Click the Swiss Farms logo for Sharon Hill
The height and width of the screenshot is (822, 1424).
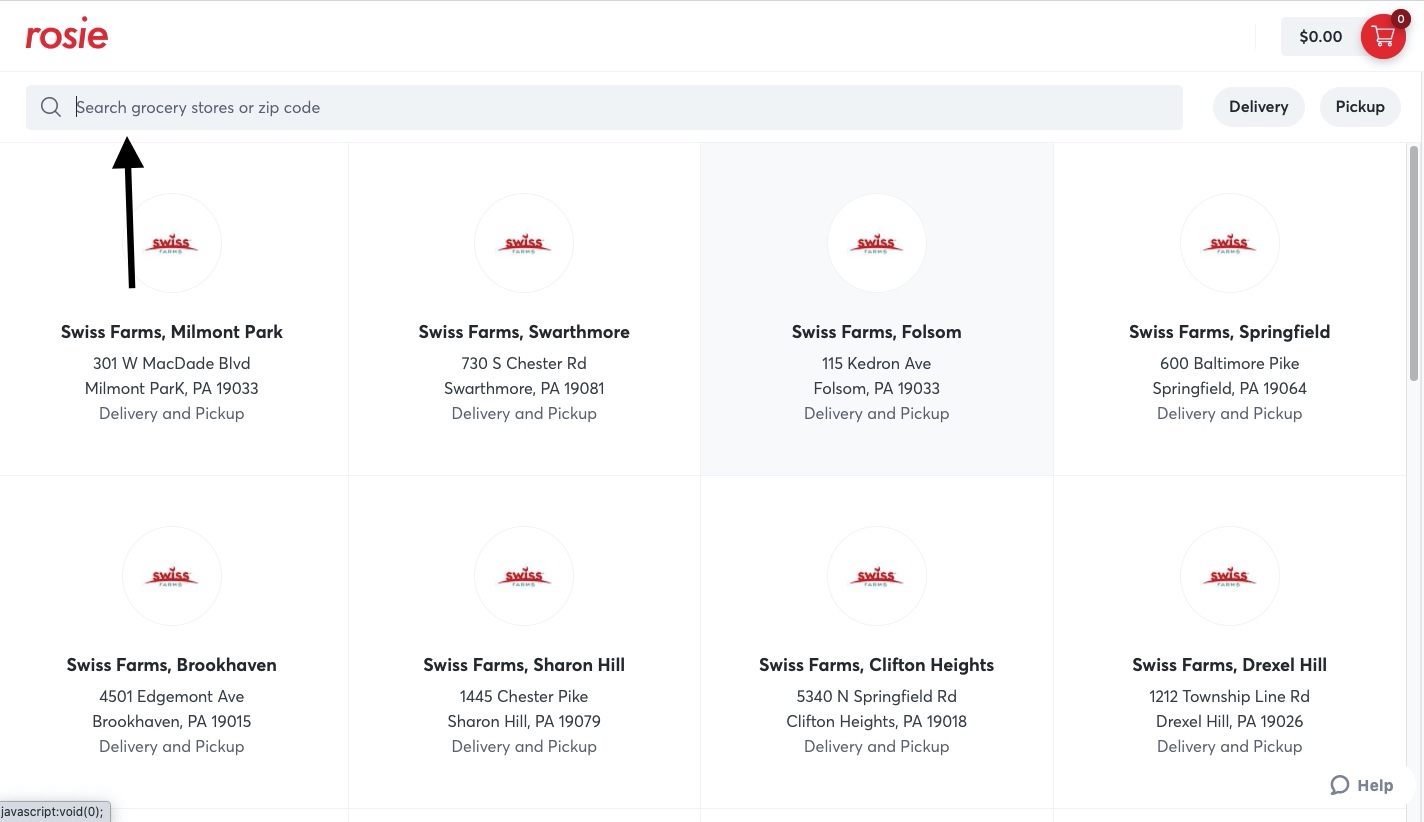click(x=524, y=576)
